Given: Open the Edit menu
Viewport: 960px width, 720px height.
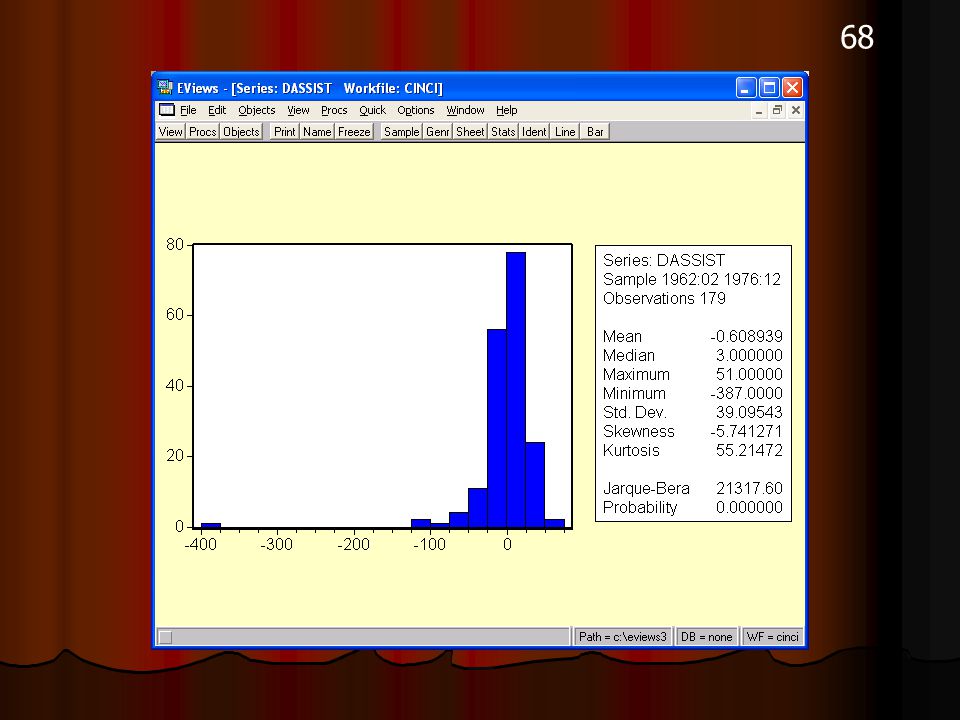Looking at the screenshot, I should [217, 110].
